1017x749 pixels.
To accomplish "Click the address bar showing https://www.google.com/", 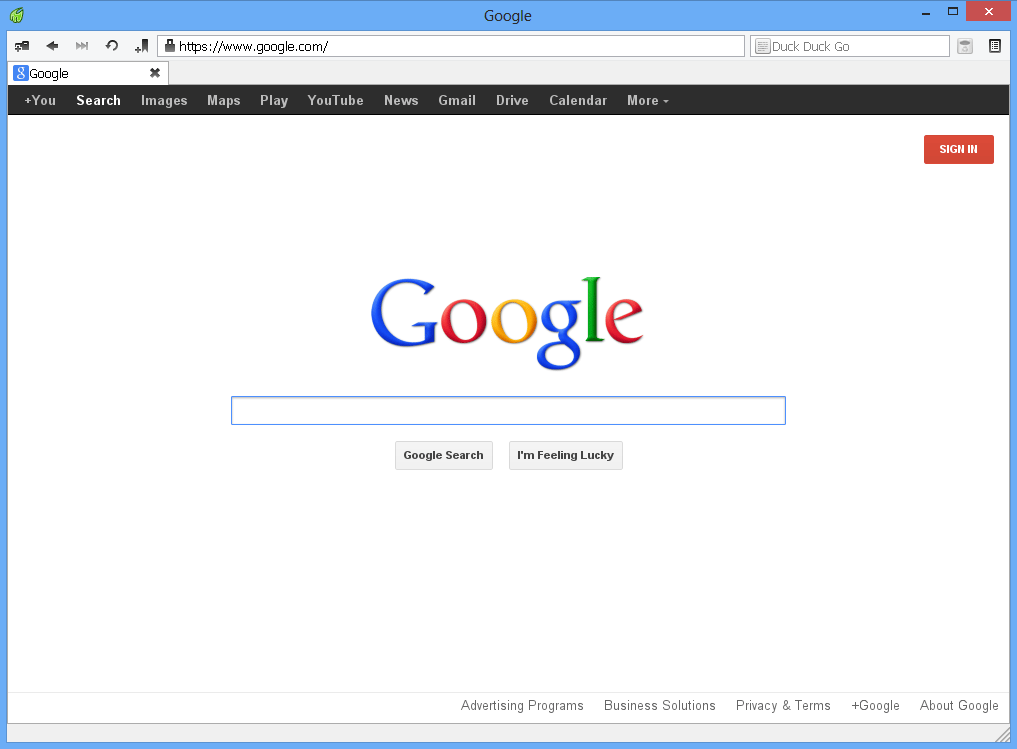I will 451,46.
